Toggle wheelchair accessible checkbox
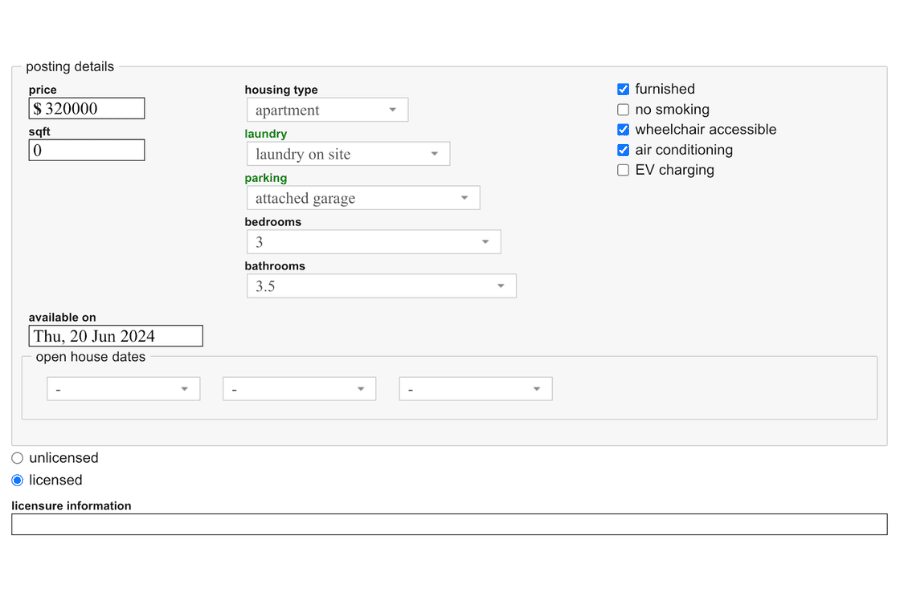Image resolution: width=900 pixels, height=600 pixels. point(623,129)
